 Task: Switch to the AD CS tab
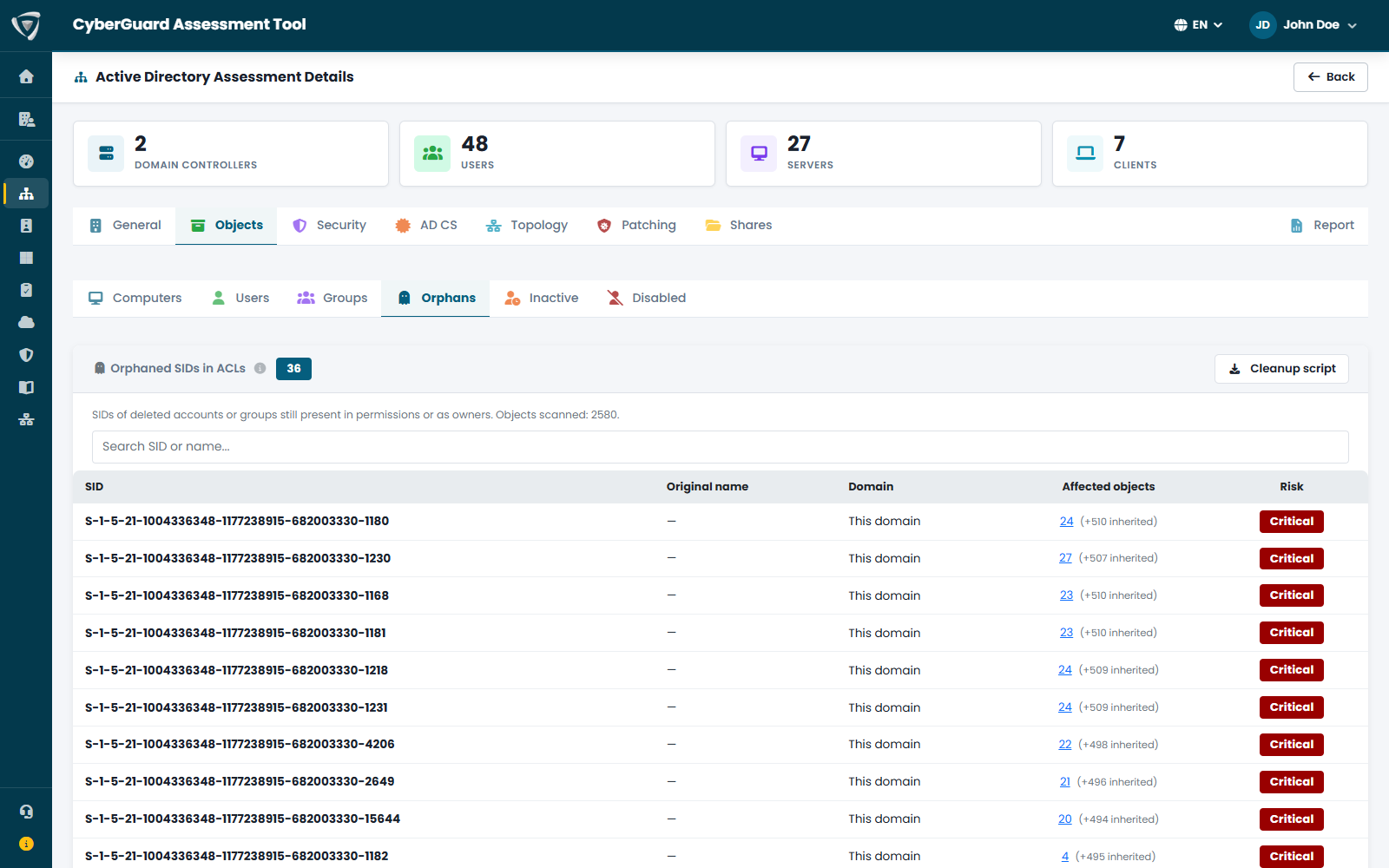click(426, 226)
